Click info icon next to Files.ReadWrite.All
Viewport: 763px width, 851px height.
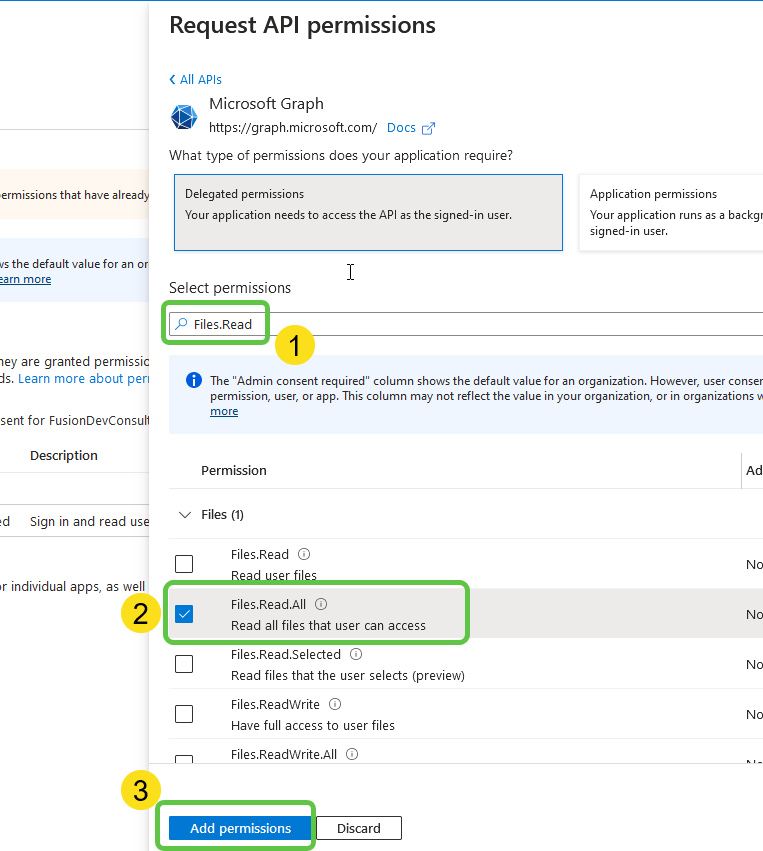coord(352,754)
